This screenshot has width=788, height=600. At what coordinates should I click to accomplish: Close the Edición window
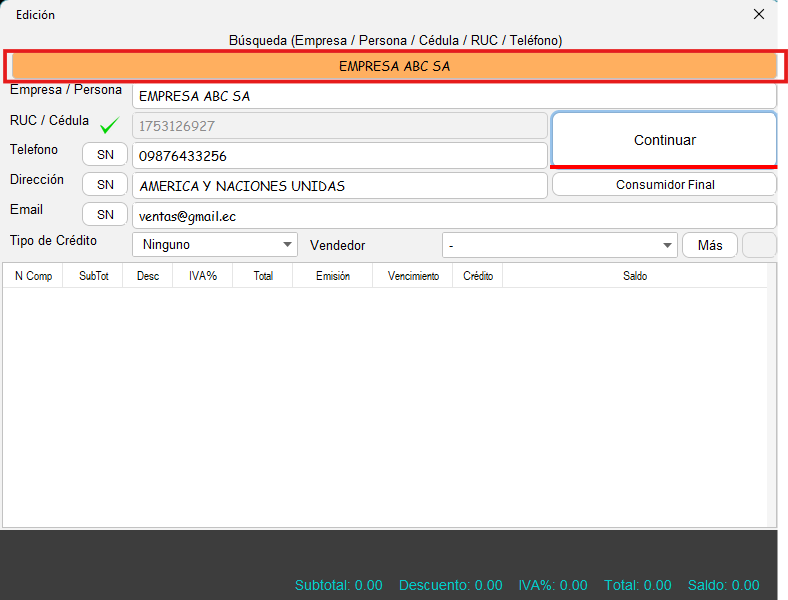click(x=759, y=14)
